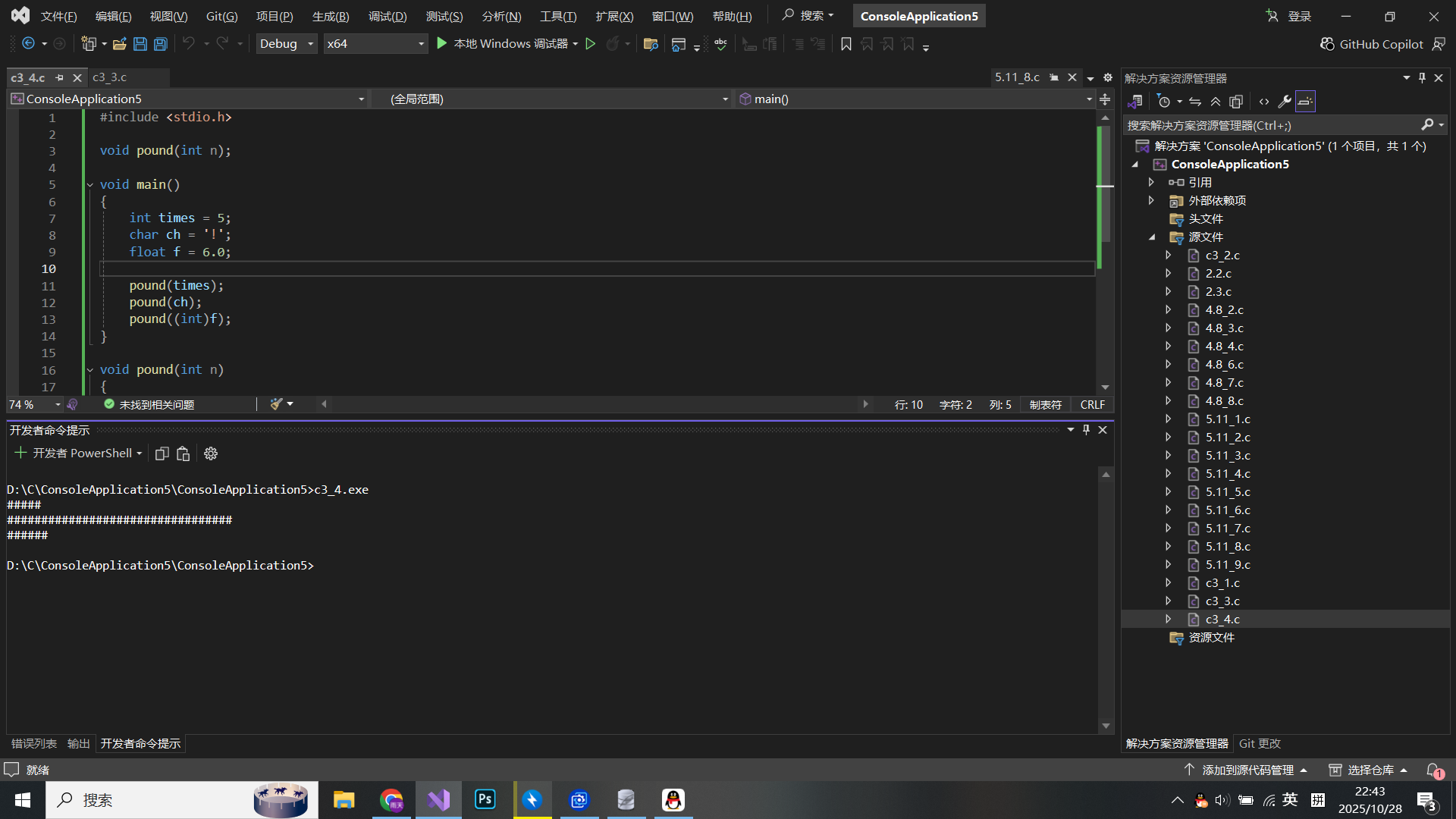Click the View Code icon in Solution Explorer
The image size is (1456, 819).
point(1263,101)
